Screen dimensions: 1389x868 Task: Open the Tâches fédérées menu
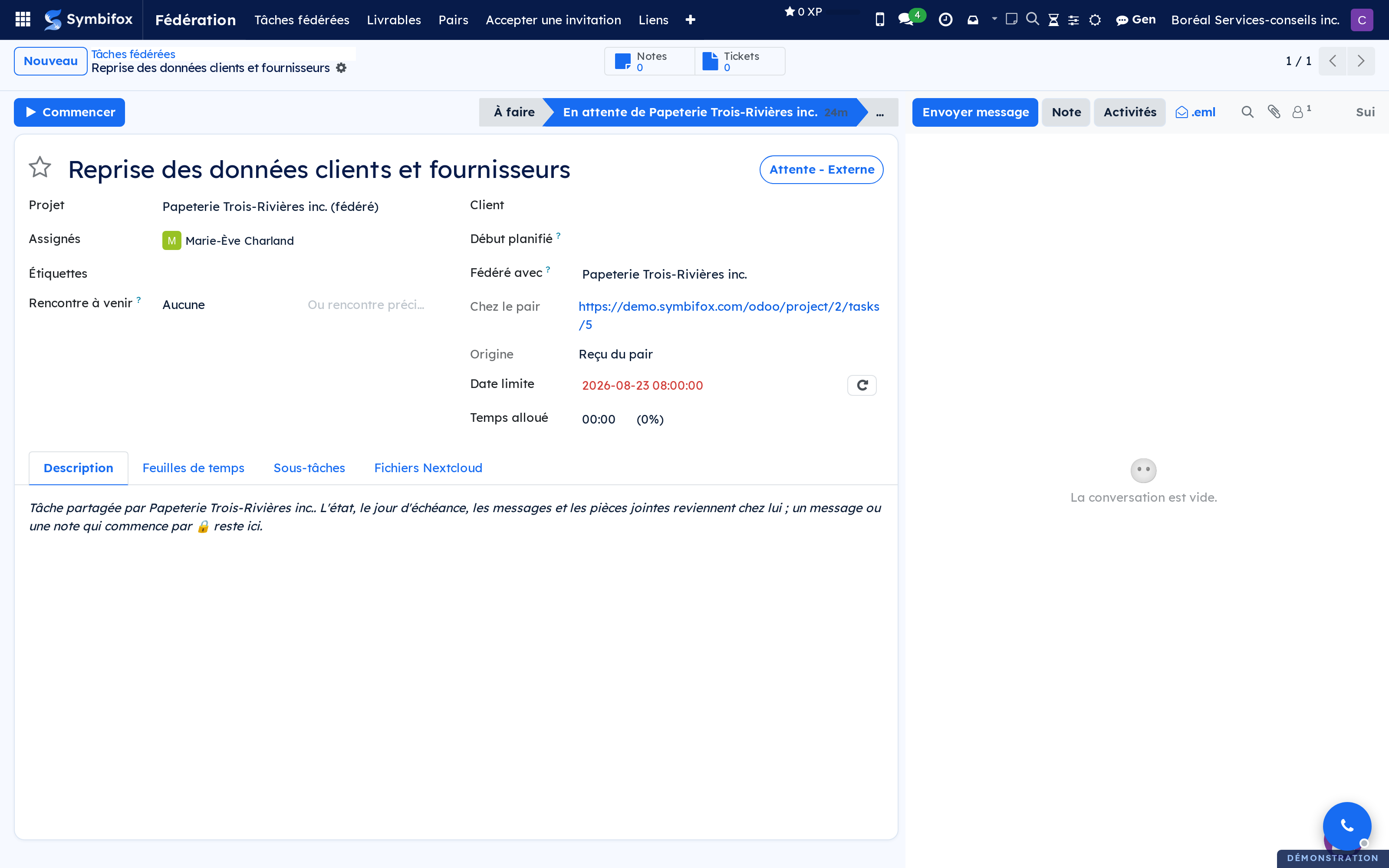pos(302,20)
